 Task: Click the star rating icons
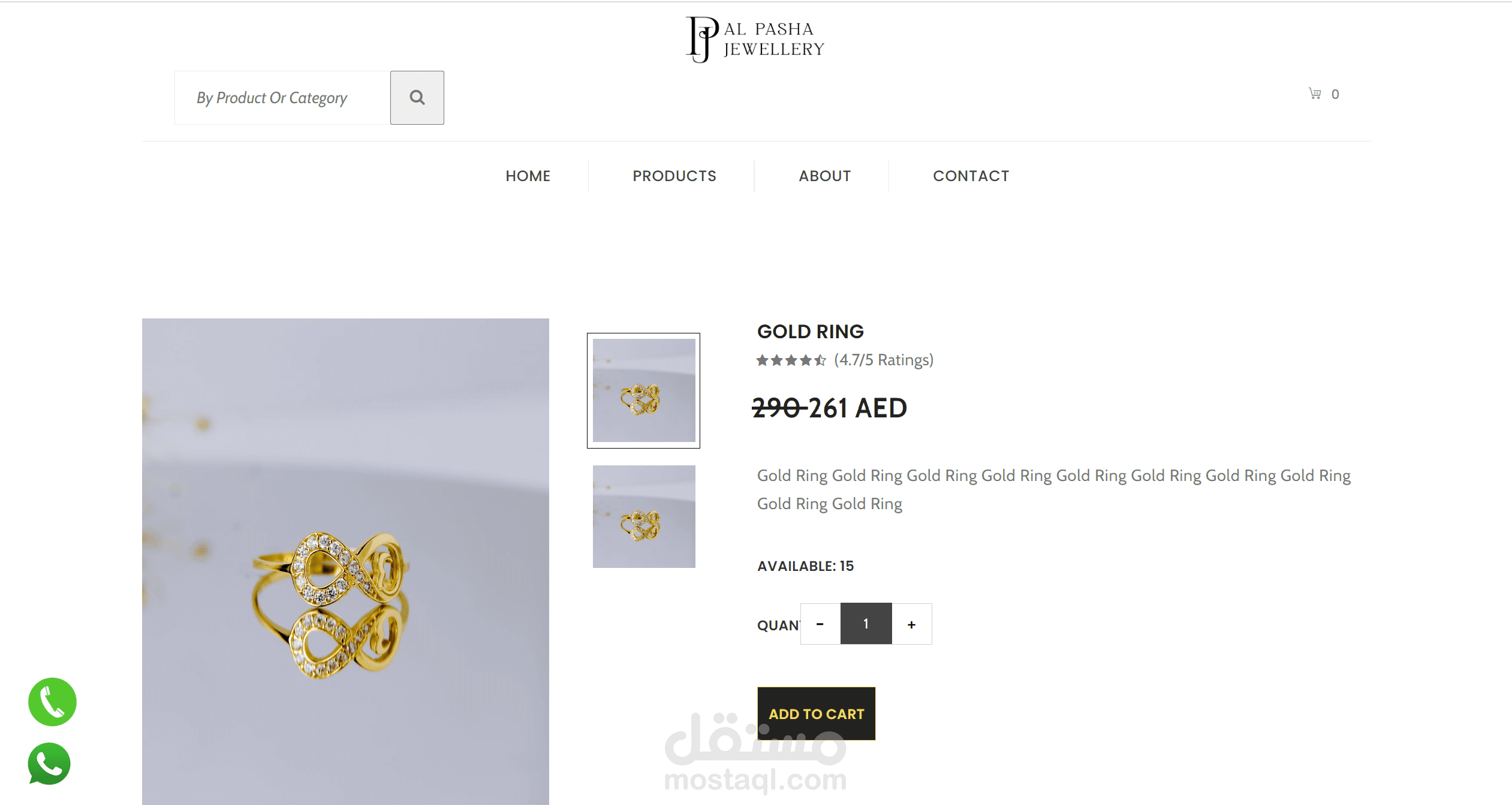(791, 360)
